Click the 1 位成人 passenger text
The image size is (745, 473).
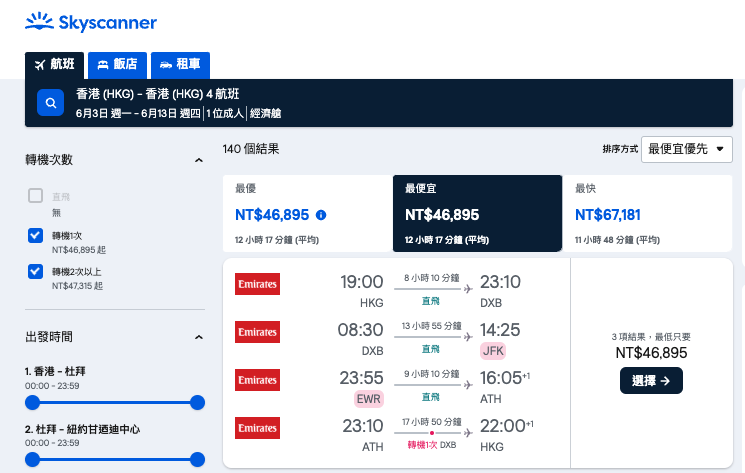coord(225,114)
